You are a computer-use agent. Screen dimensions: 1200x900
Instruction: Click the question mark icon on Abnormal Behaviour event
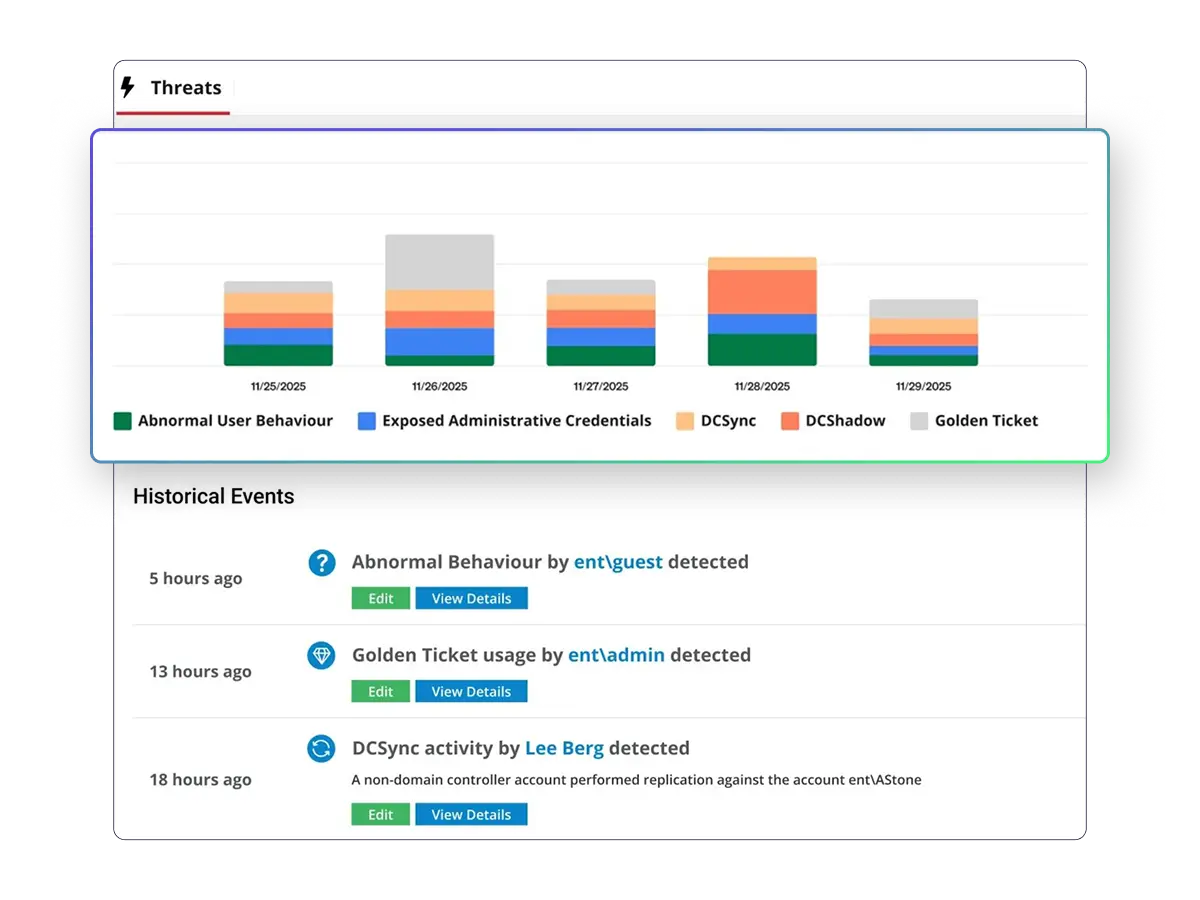(321, 563)
